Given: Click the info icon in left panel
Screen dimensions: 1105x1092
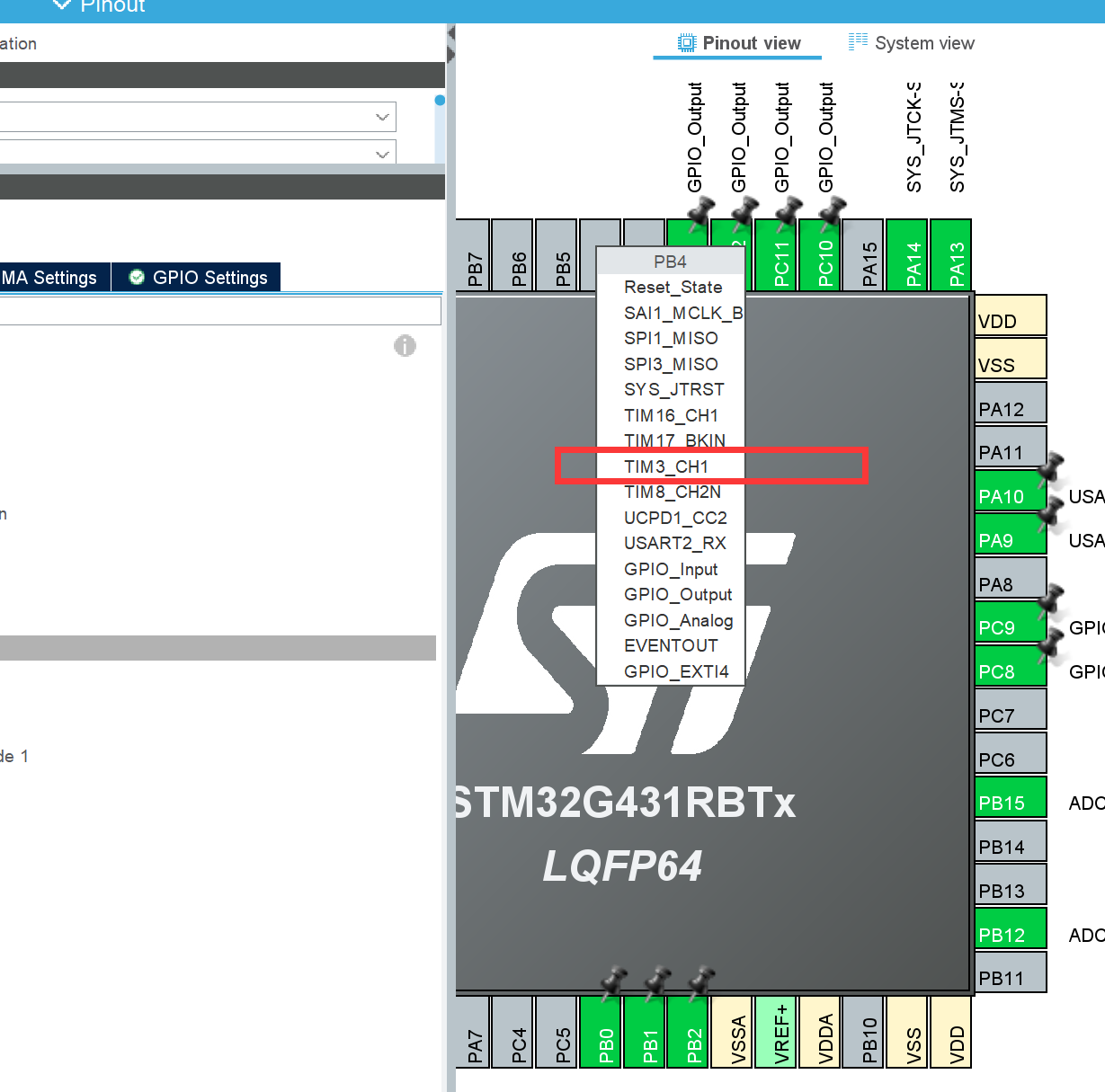Looking at the screenshot, I should [405, 346].
